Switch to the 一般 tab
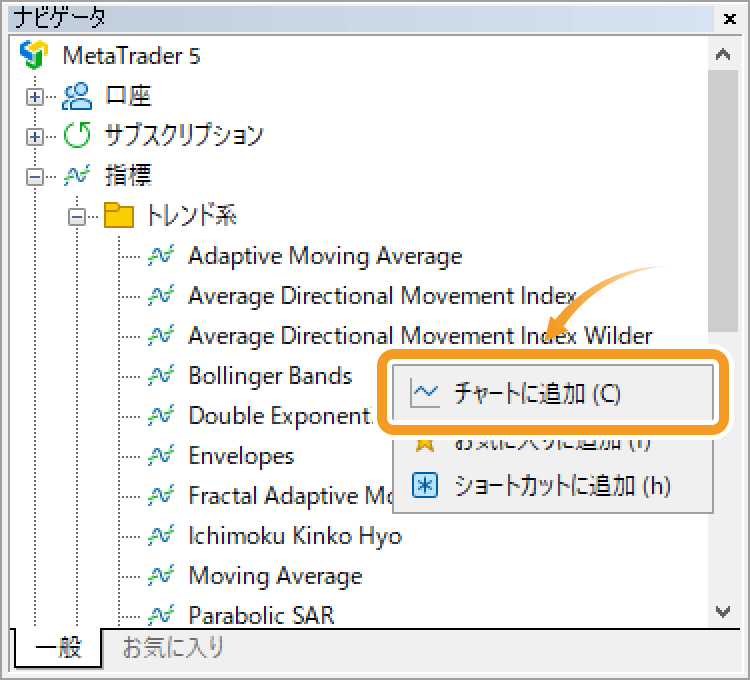 click(x=58, y=648)
